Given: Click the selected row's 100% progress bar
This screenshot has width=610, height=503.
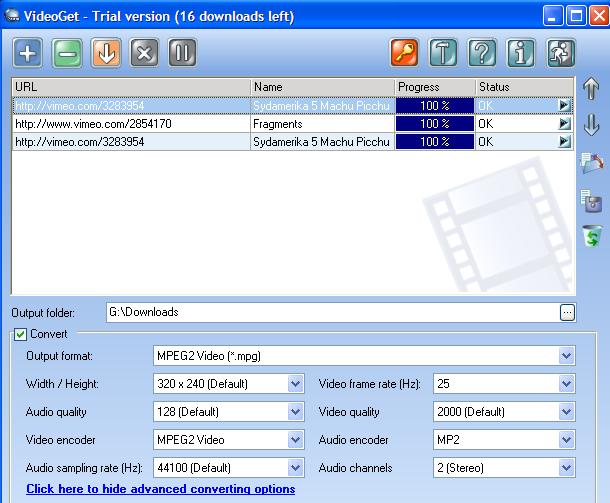Looking at the screenshot, I should 435,105.
